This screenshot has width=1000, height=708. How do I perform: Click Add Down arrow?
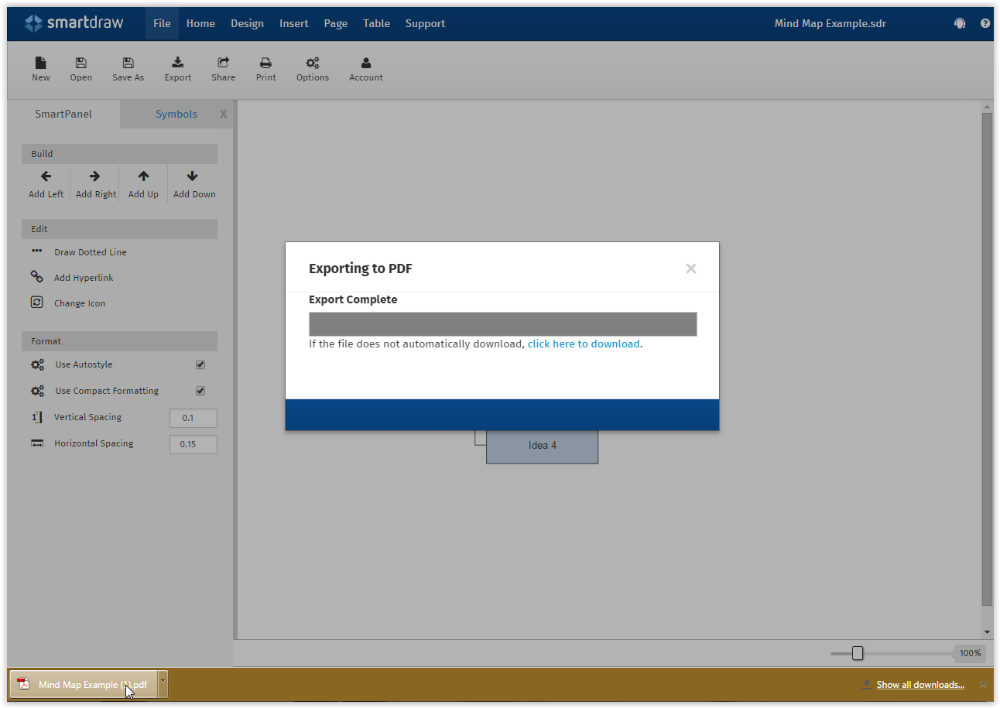click(x=192, y=176)
